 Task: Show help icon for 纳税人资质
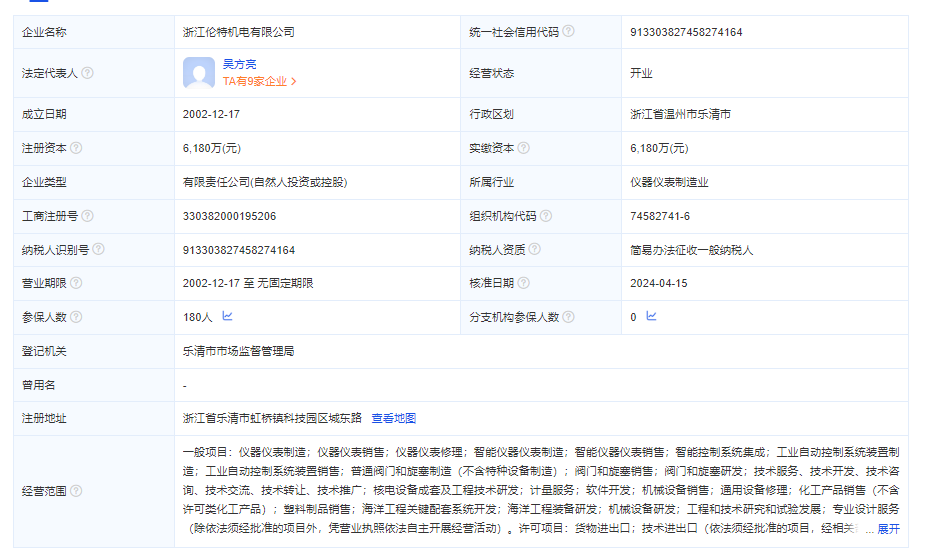534,249
